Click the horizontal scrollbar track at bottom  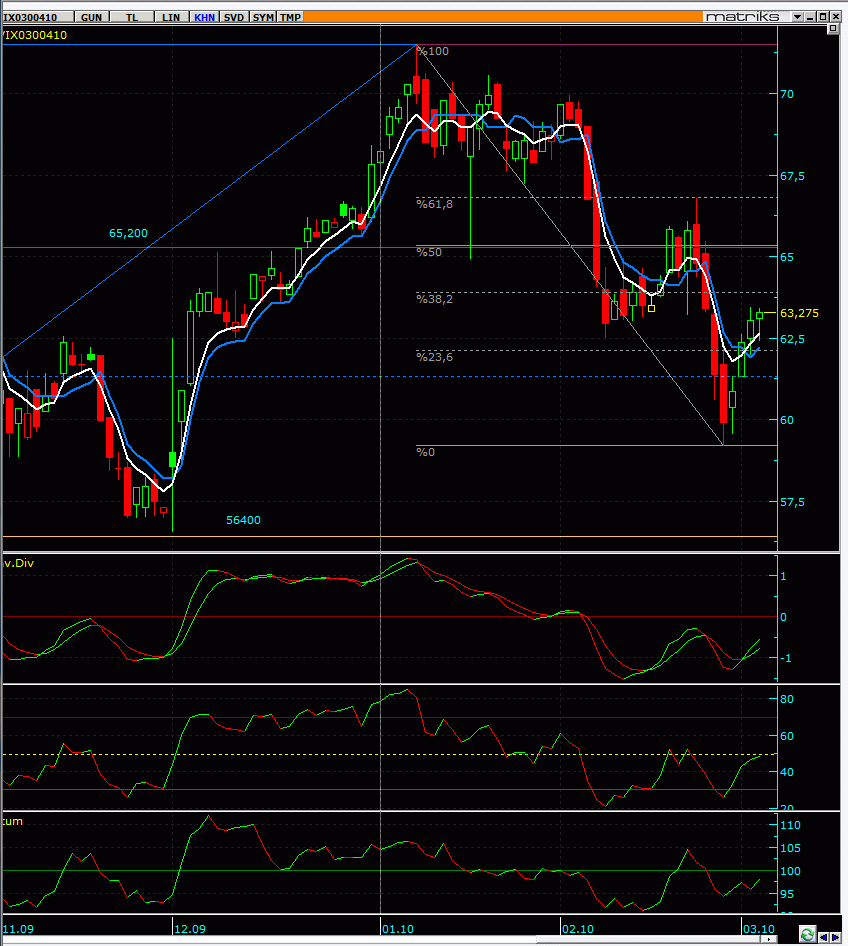[x=386, y=939]
